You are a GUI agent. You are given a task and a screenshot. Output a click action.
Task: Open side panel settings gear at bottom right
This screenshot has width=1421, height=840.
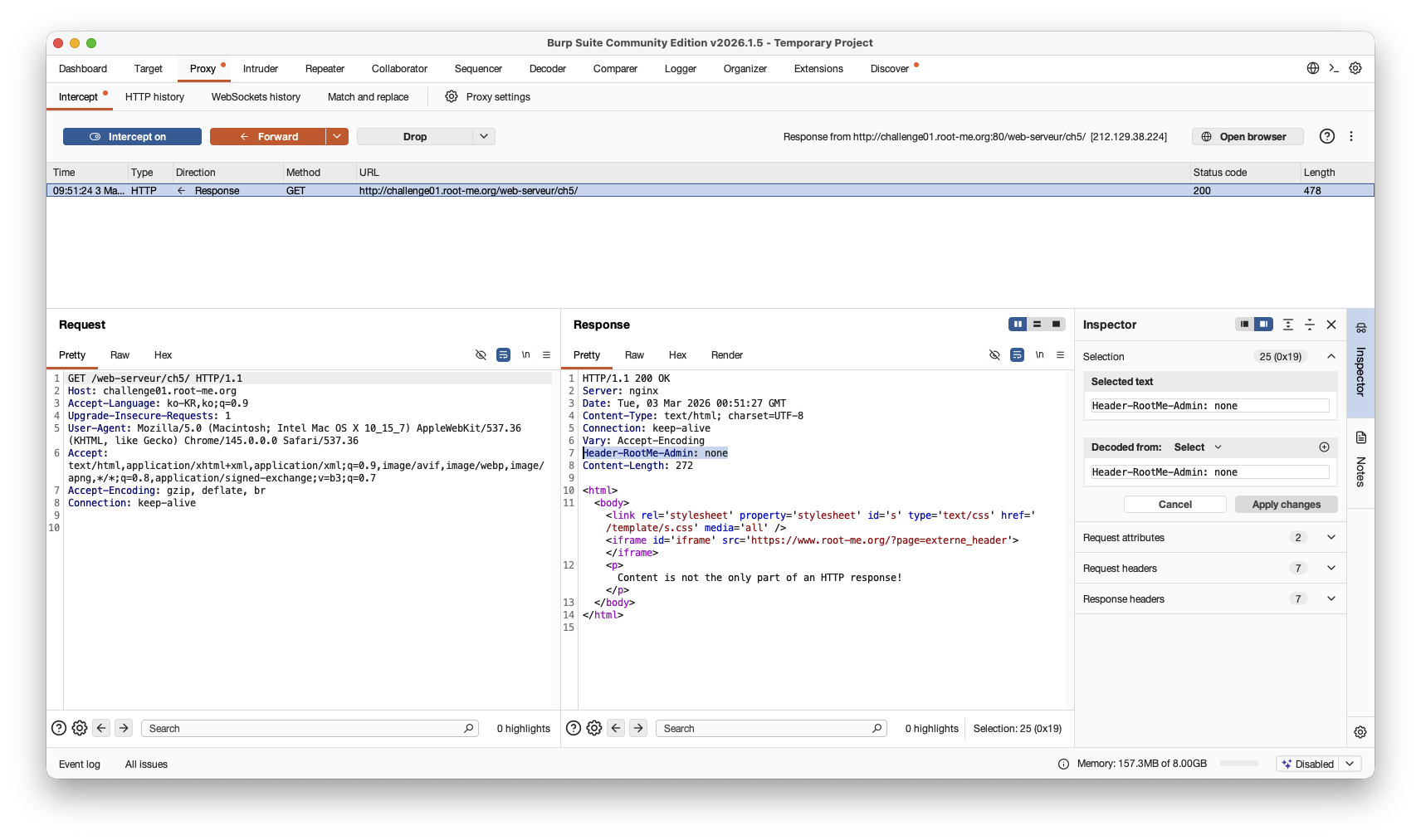[x=1360, y=732]
